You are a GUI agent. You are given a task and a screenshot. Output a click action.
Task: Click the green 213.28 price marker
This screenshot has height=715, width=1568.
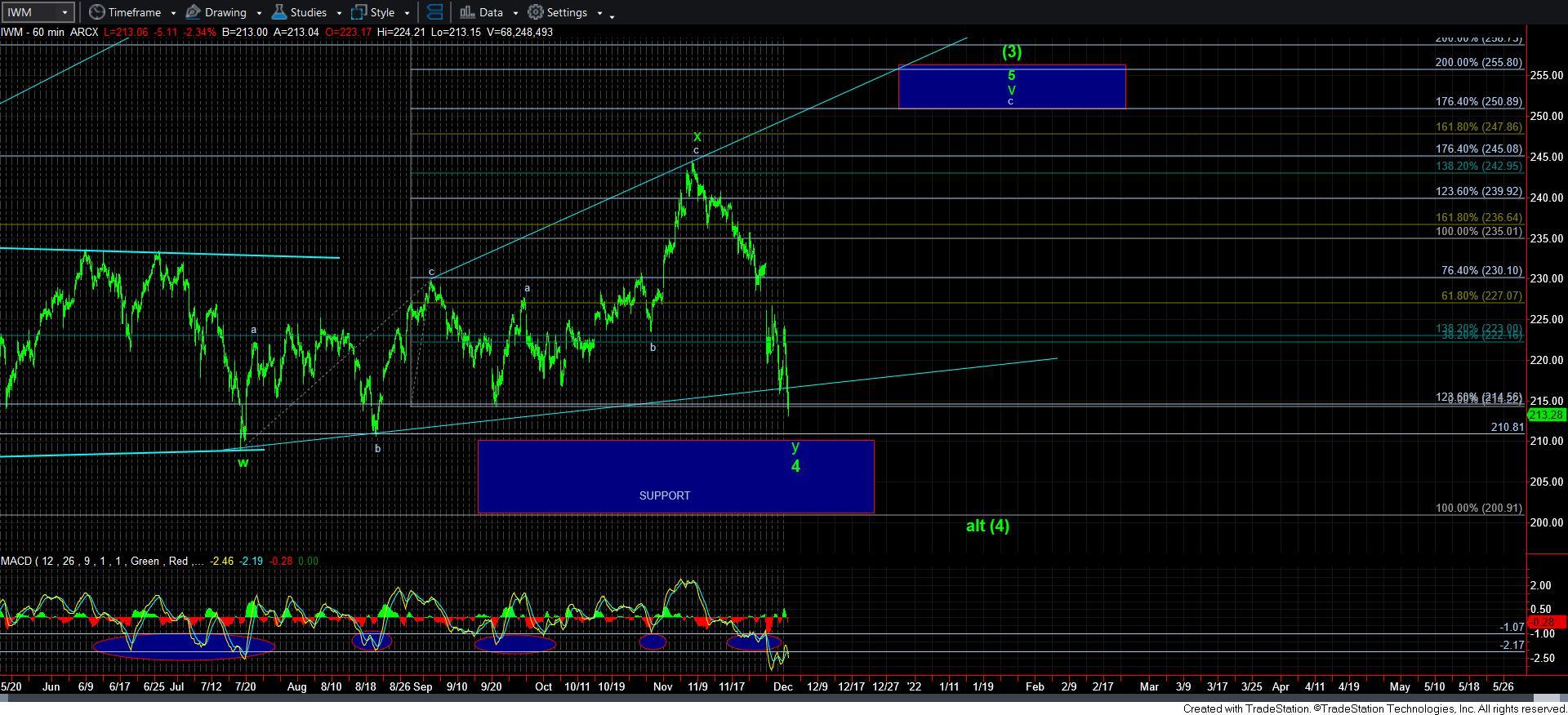click(1546, 415)
